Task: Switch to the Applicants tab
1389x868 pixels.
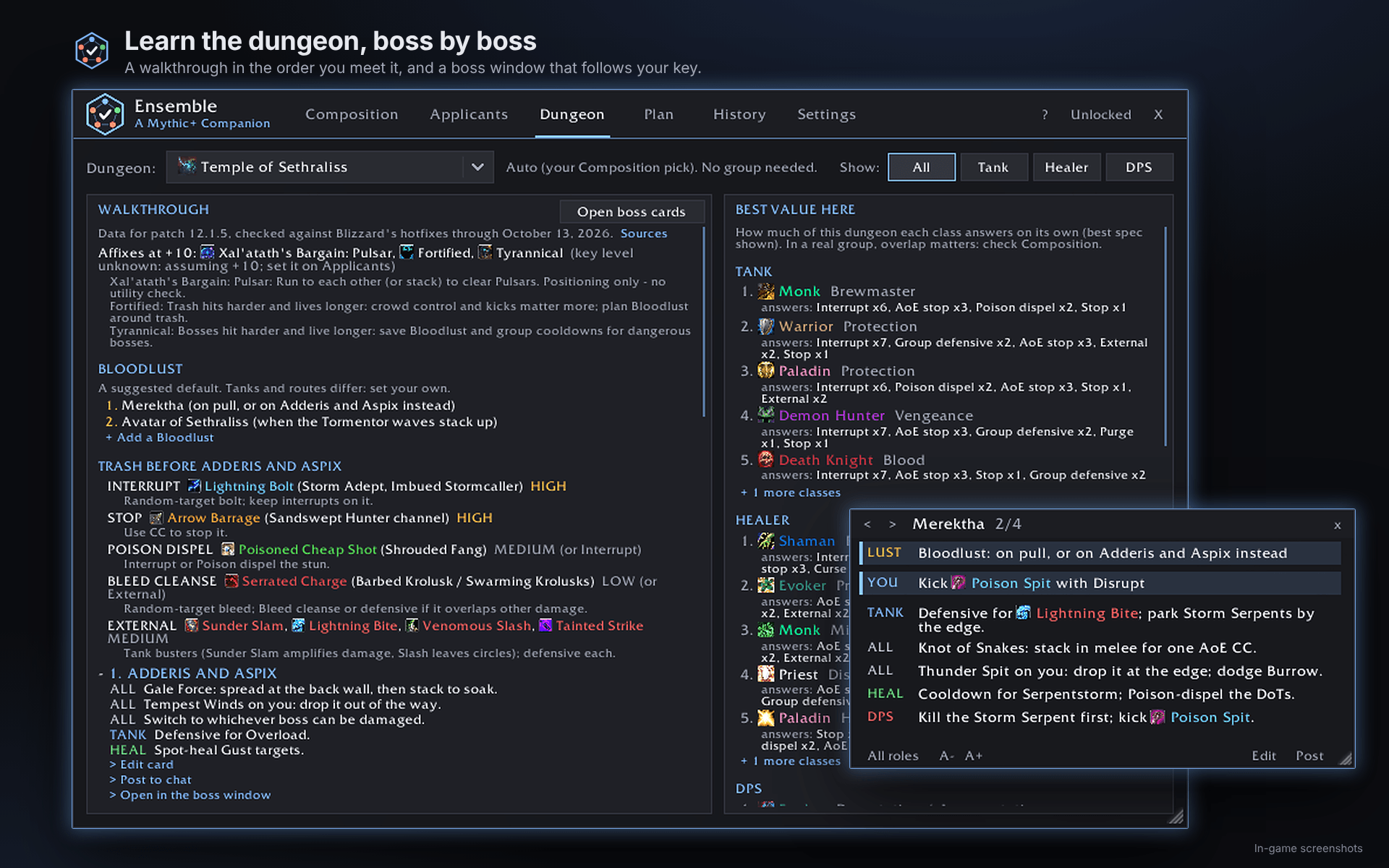Action: (x=469, y=114)
